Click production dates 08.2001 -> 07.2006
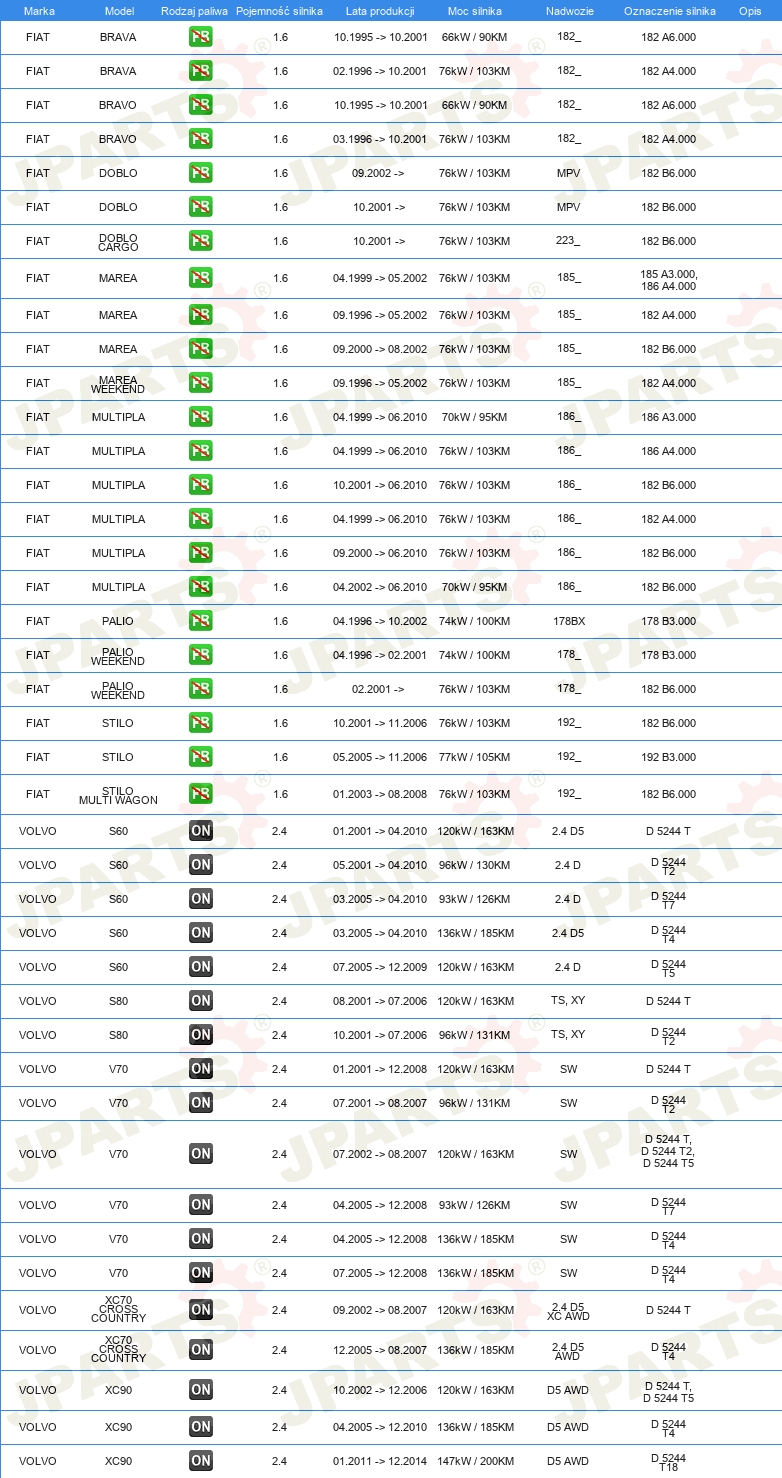 (x=380, y=1001)
